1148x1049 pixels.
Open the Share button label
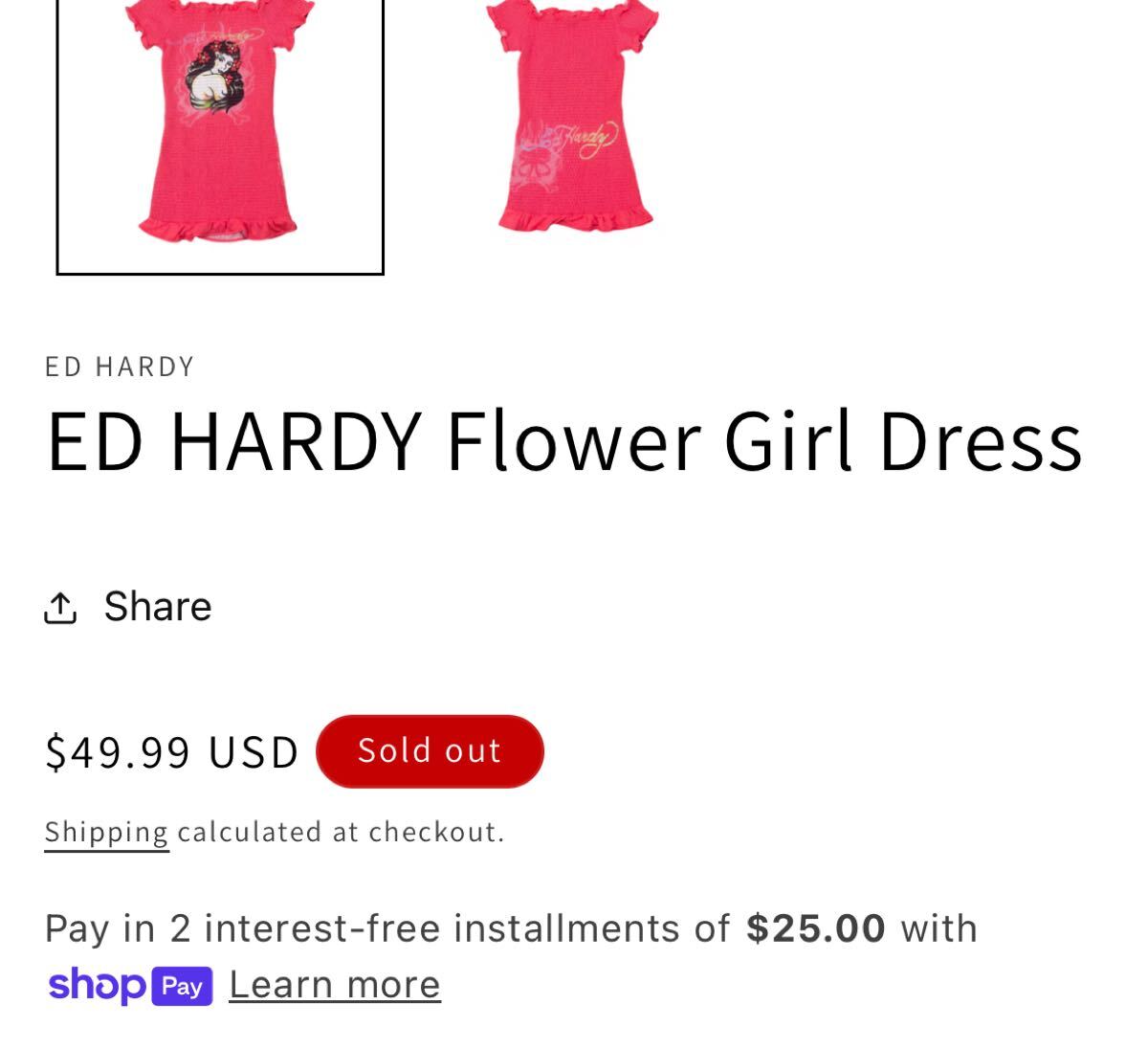coord(158,607)
